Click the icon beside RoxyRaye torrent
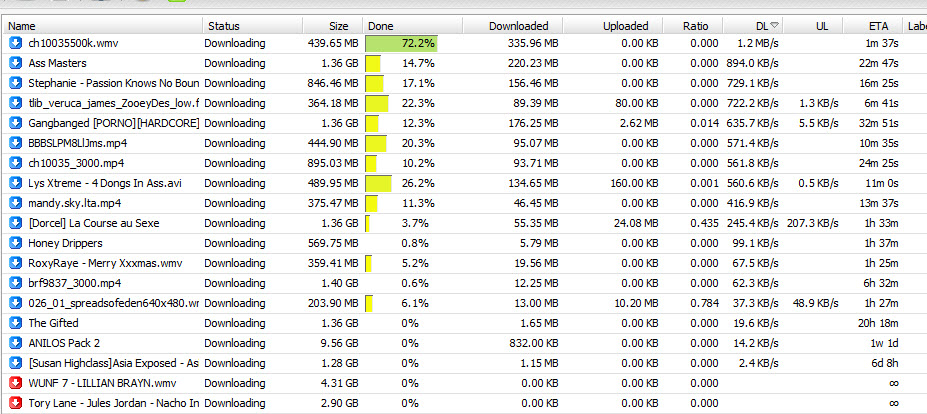The height and width of the screenshot is (414, 927). coord(15,263)
